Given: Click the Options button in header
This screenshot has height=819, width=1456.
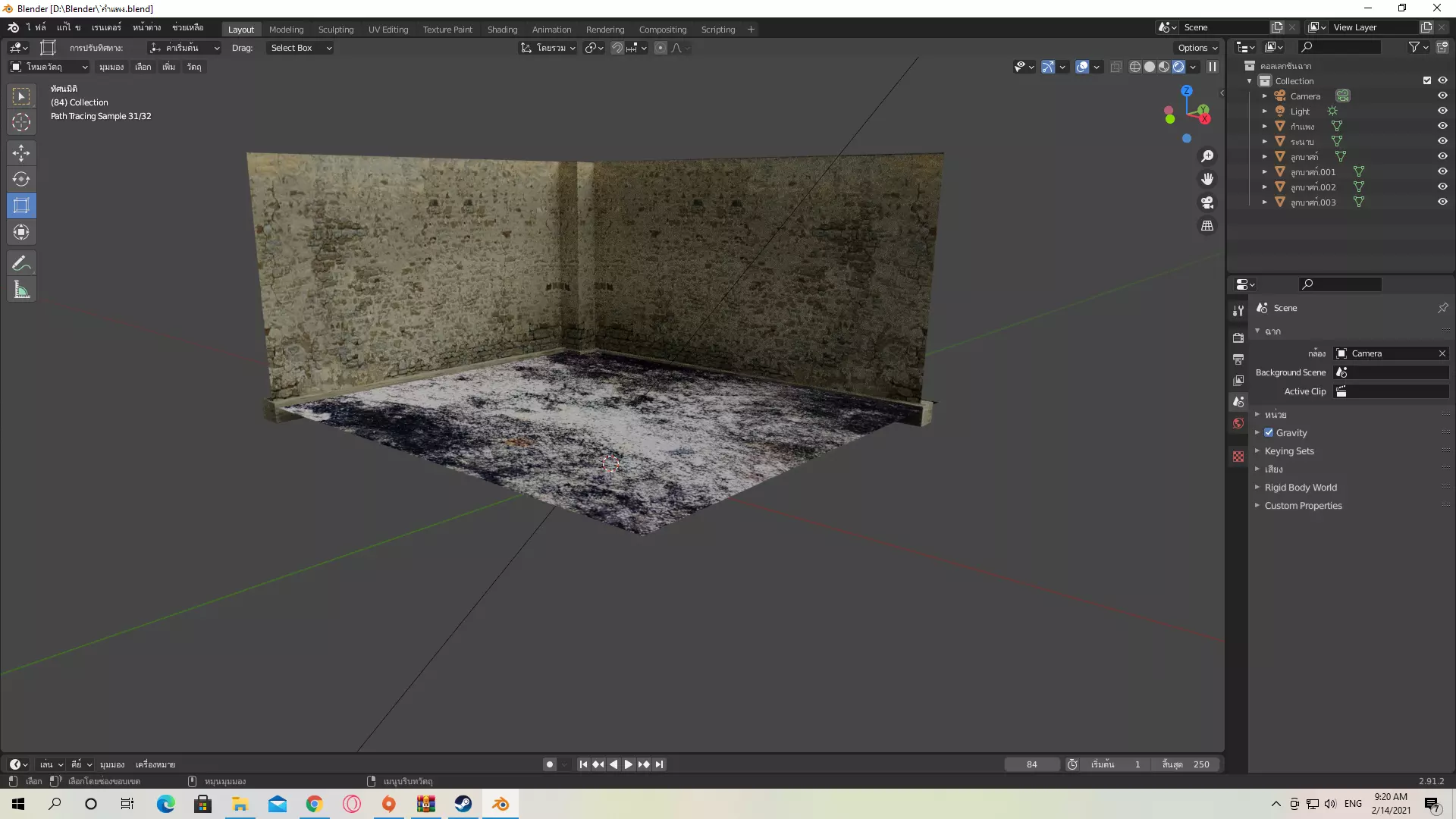Looking at the screenshot, I should (x=1197, y=48).
